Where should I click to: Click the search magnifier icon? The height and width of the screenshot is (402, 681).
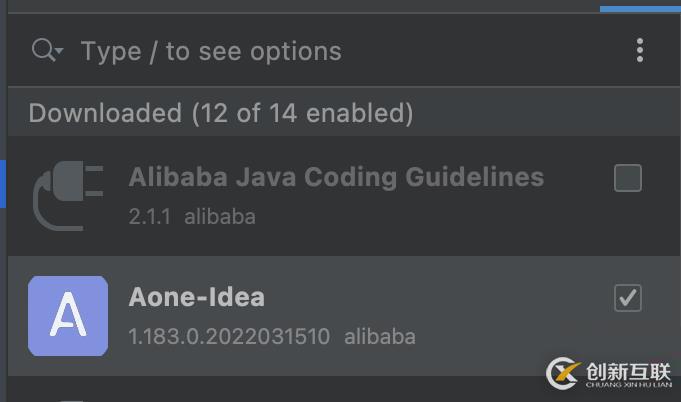pyautogui.click(x=43, y=50)
